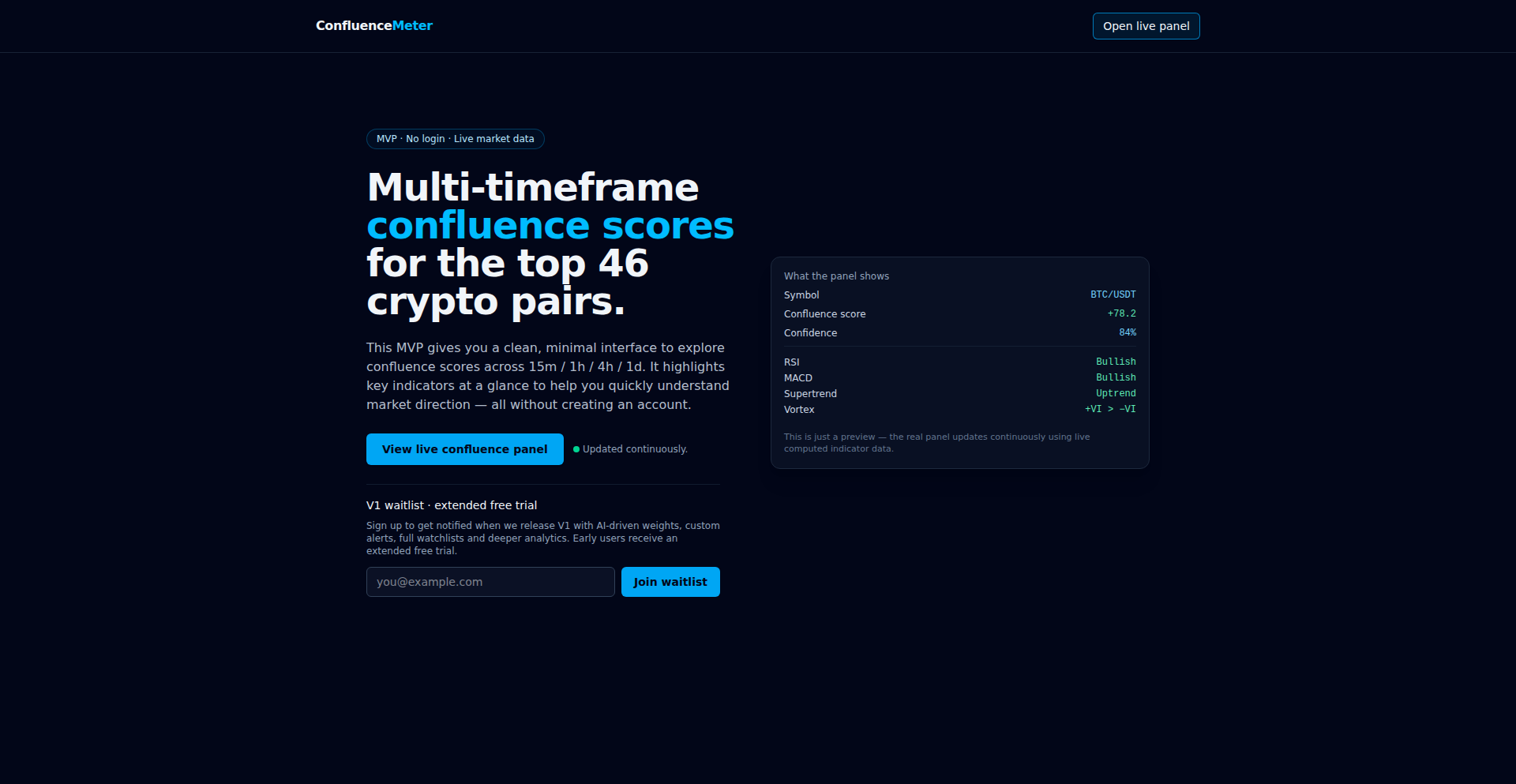Select the RSI indicator label
Image resolution: width=1516 pixels, height=784 pixels.
[x=791, y=362]
